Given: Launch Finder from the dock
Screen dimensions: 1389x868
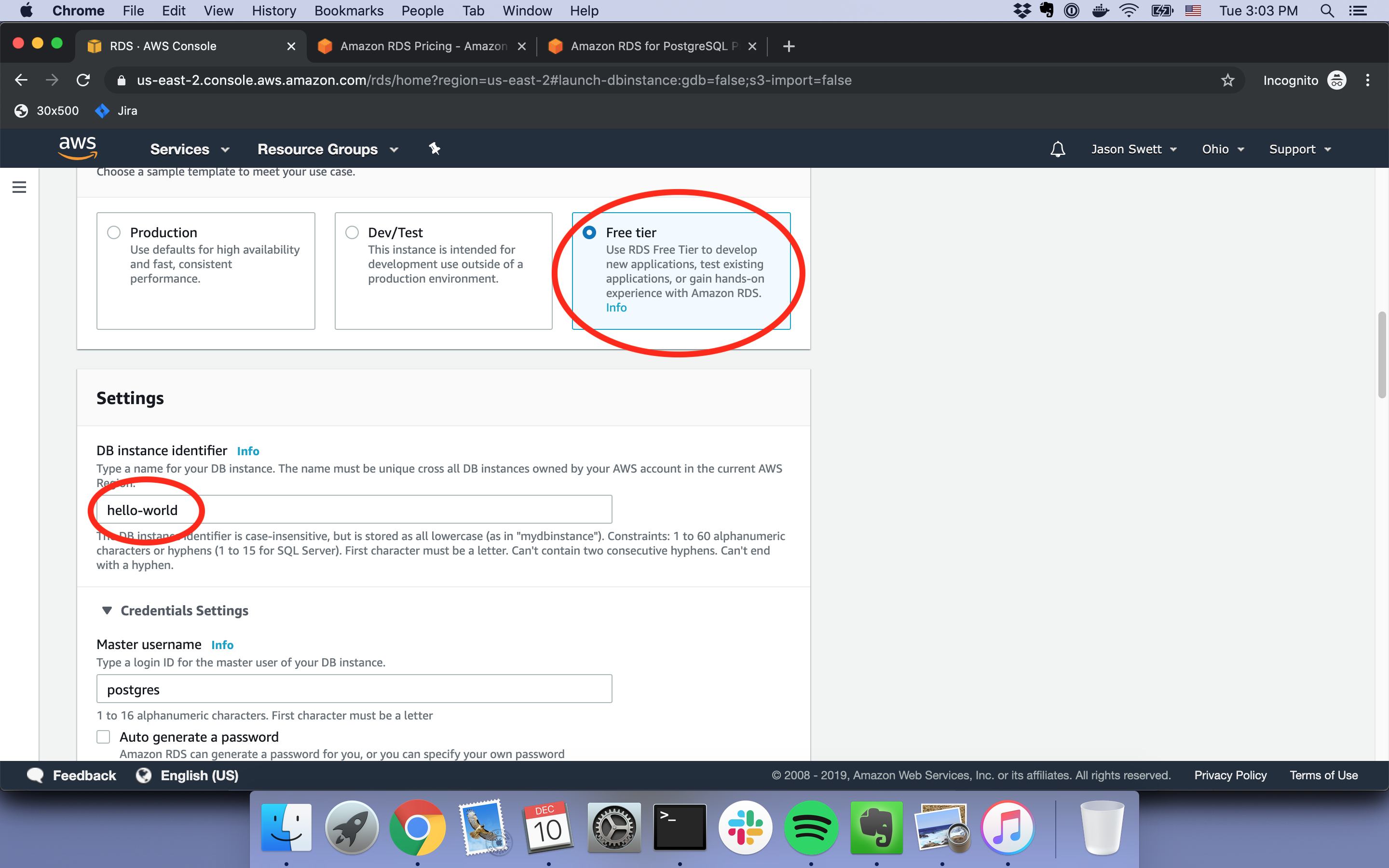Looking at the screenshot, I should pyautogui.click(x=286, y=827).
